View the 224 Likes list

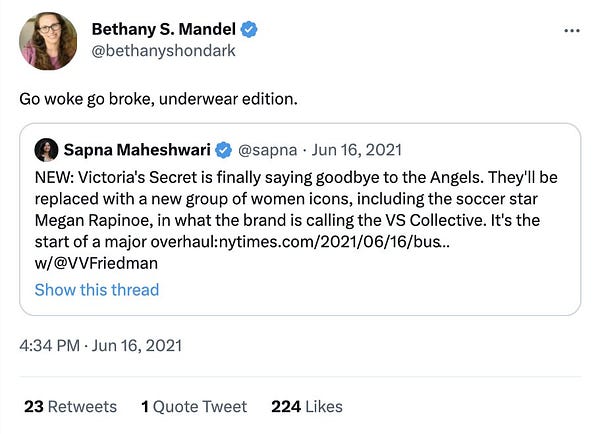tap(306, 406)
